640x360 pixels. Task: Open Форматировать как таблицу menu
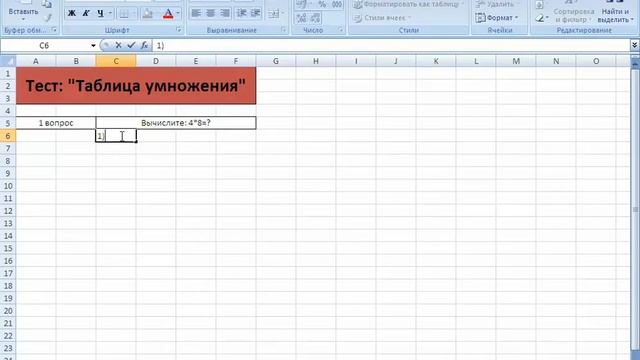click(408, 4)
